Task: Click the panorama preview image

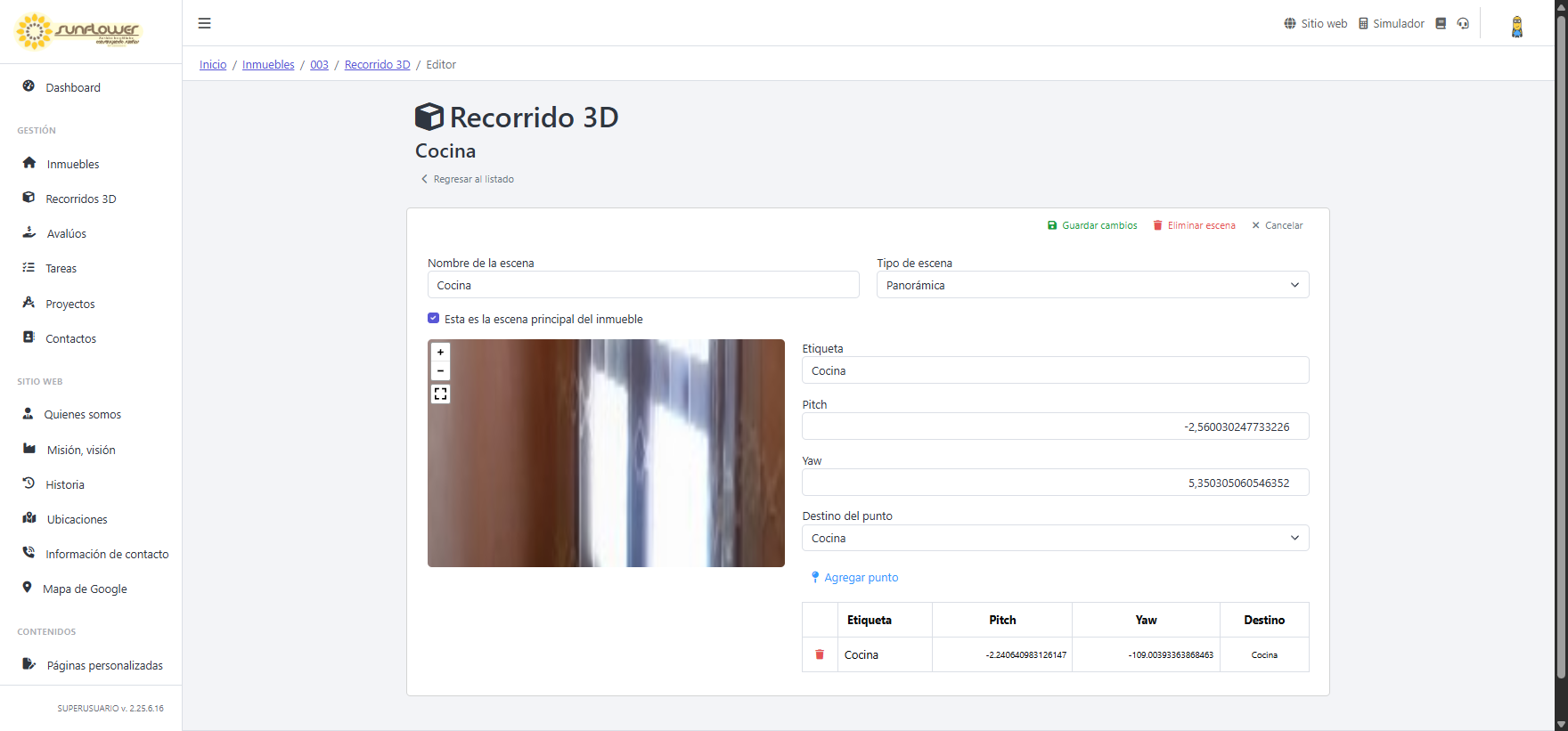Action: (x=606, y=453)
